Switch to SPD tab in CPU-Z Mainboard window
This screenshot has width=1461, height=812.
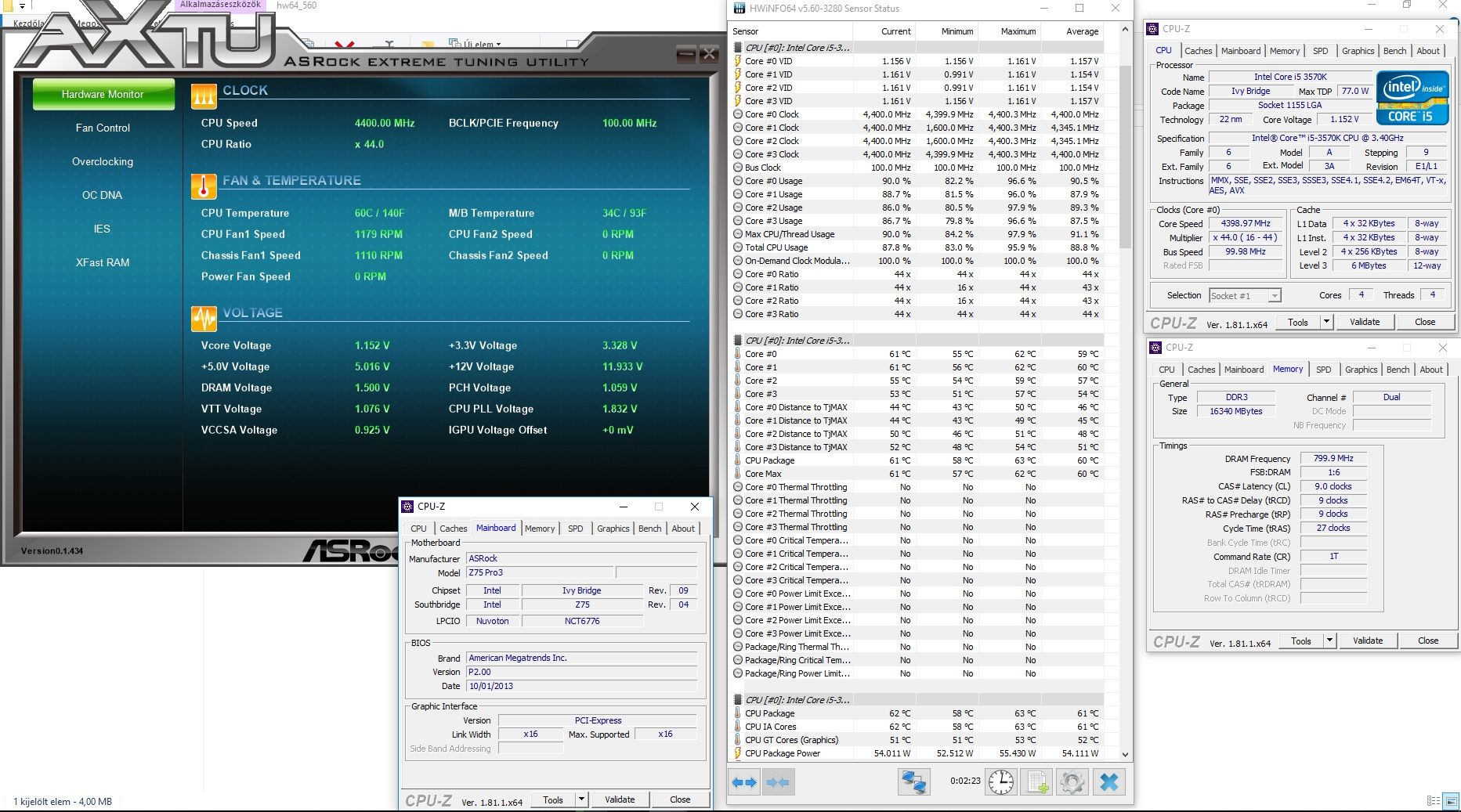pyautogui.click(x=575, y=529)
